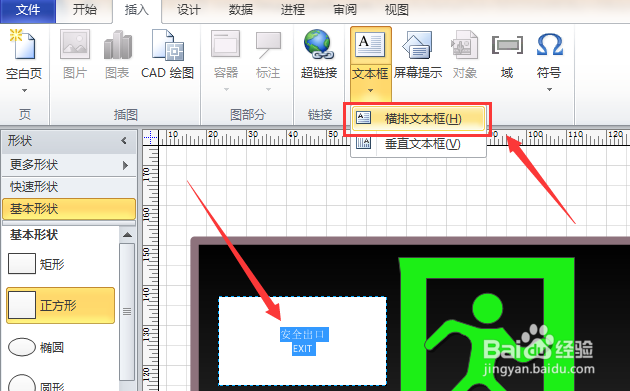The height and width of the screenshot is (391, 630).
Task: Switch to the 视图 ribbon tab
Action: pyautogui.click(x=397, y=10)
